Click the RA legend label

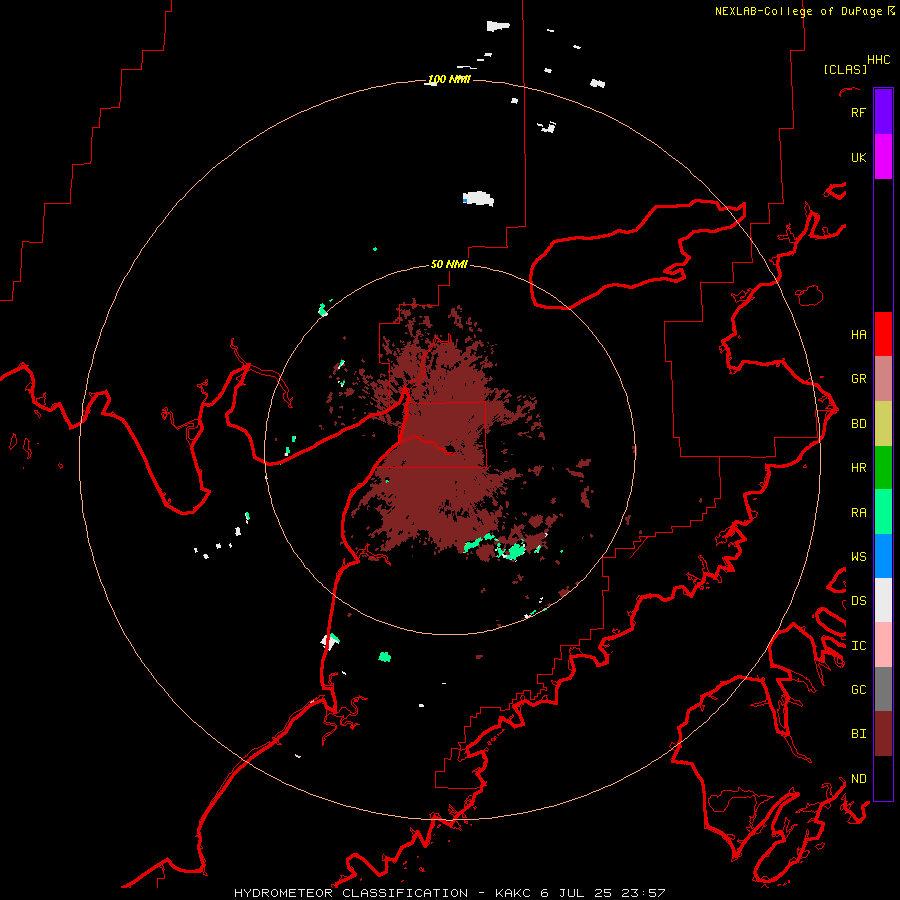(x=858, y=513)
